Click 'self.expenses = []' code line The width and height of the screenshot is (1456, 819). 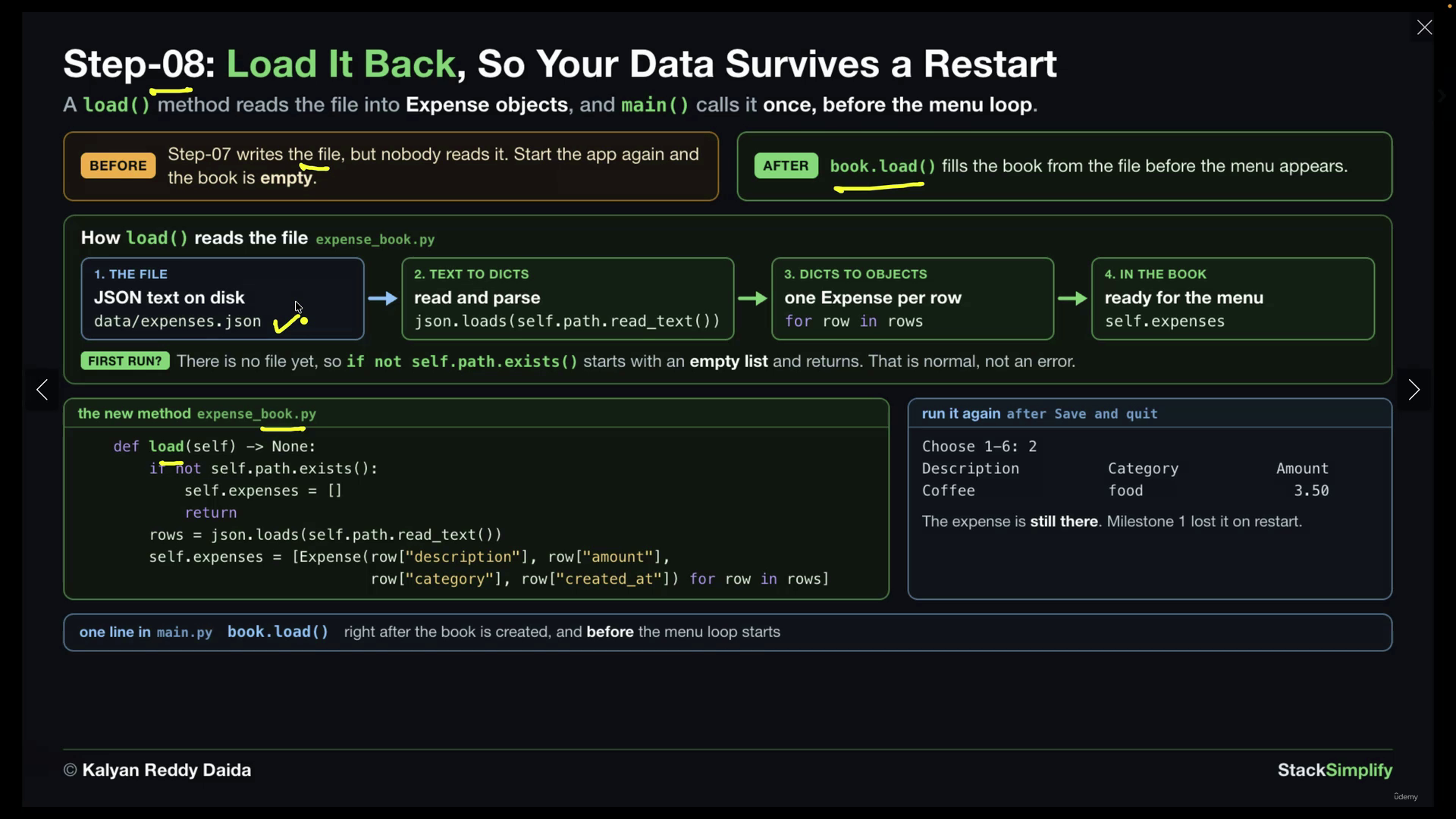tap(263, 491)
